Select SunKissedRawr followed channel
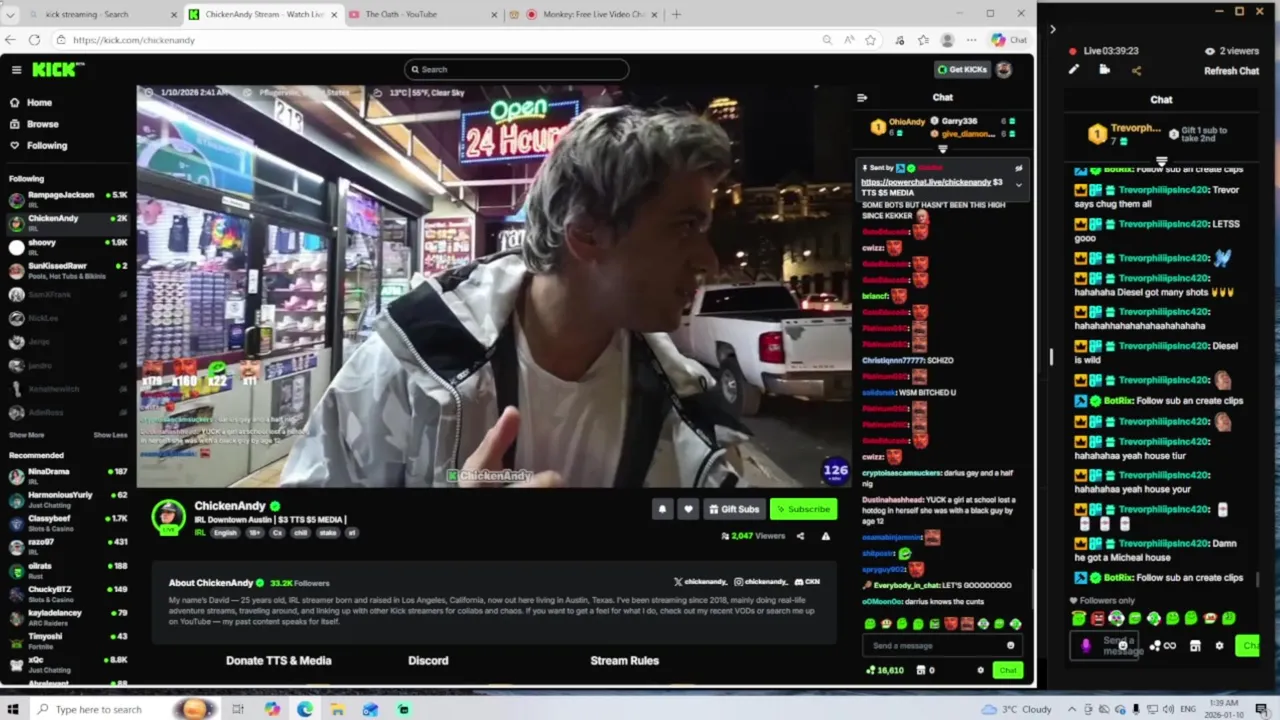The width and height of the screenshot is (1280, 720). tap(68, 269)
